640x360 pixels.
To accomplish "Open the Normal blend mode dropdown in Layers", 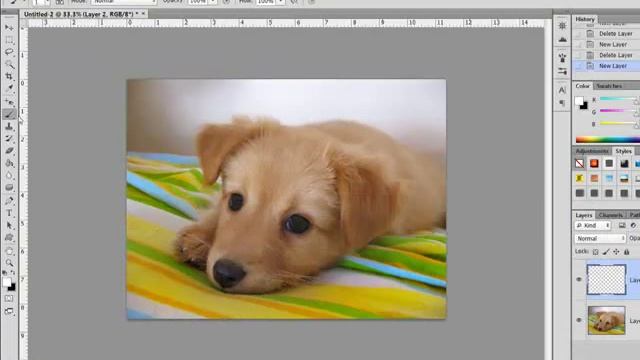I will coord(600,238).
